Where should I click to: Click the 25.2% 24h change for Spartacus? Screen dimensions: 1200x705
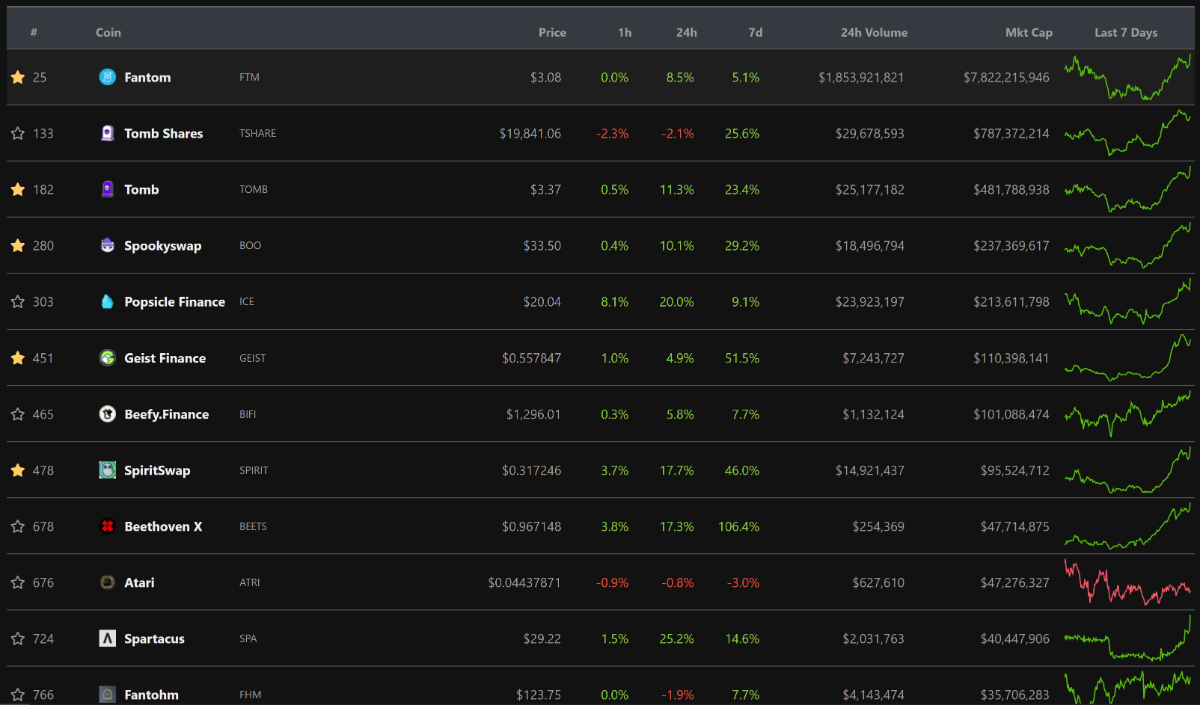[677, 638]
